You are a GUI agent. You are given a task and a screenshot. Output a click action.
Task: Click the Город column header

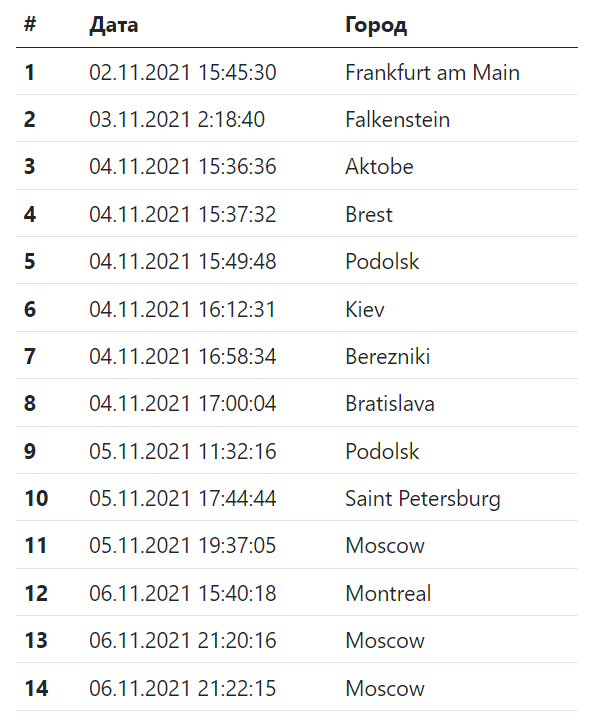click(x=376, y=25)
